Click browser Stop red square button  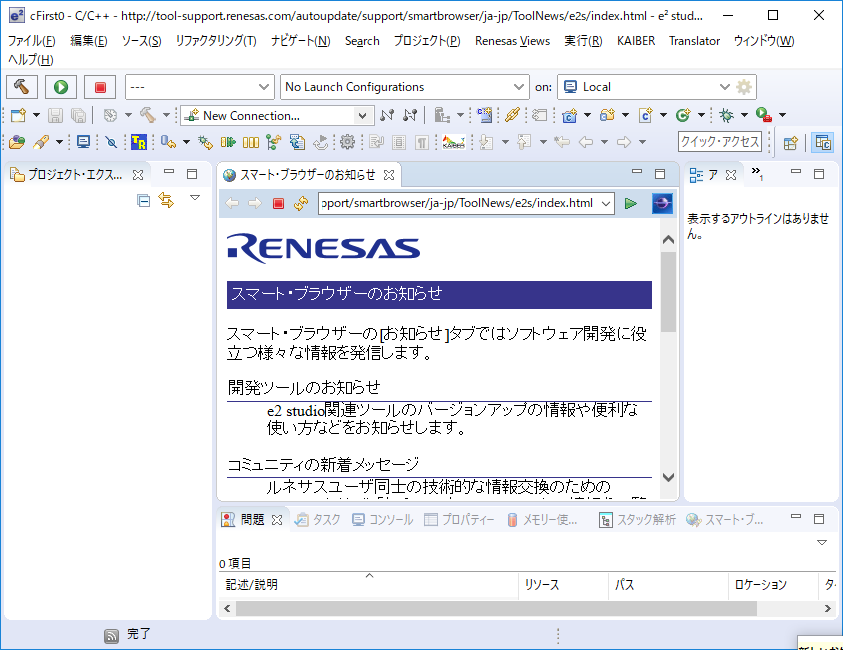tap(278, 203)
